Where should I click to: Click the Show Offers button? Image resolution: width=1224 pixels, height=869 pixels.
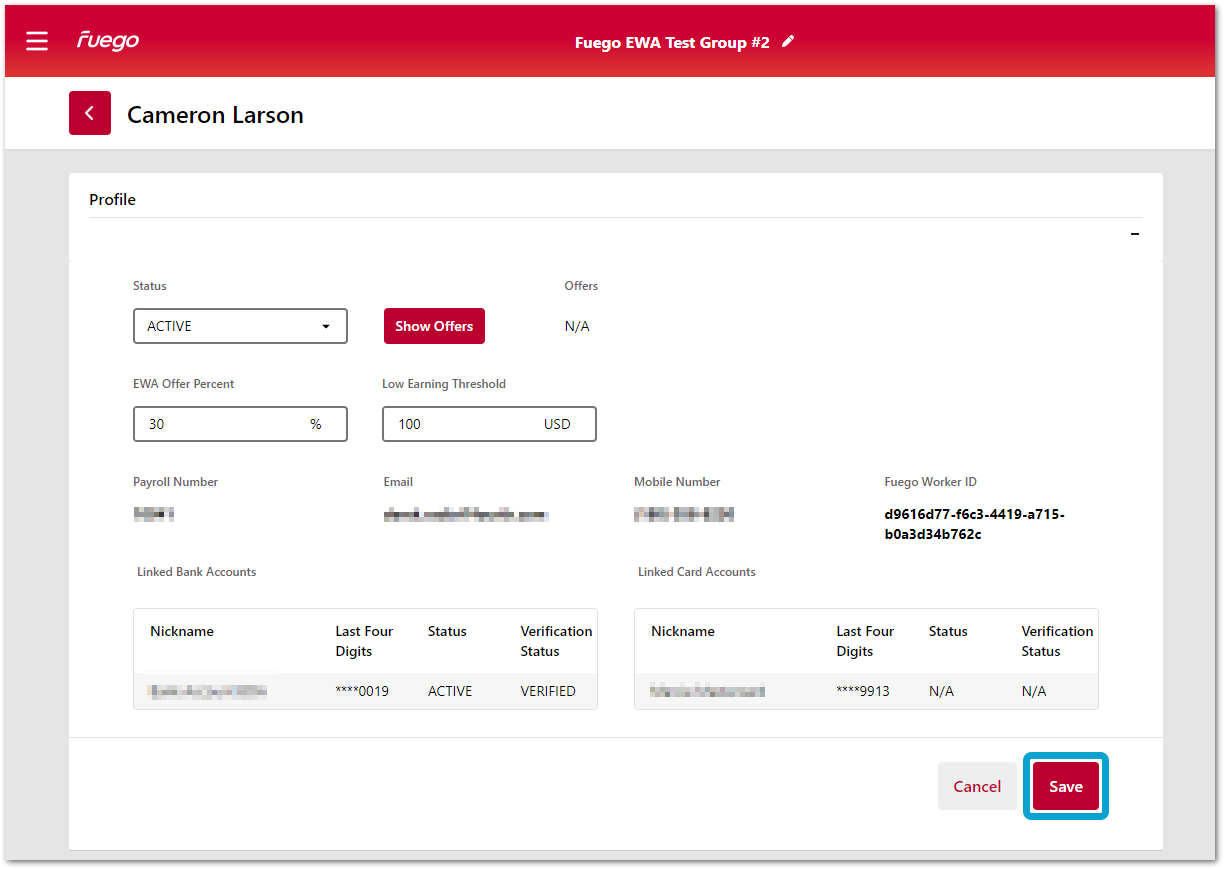(x=434, y=326)
